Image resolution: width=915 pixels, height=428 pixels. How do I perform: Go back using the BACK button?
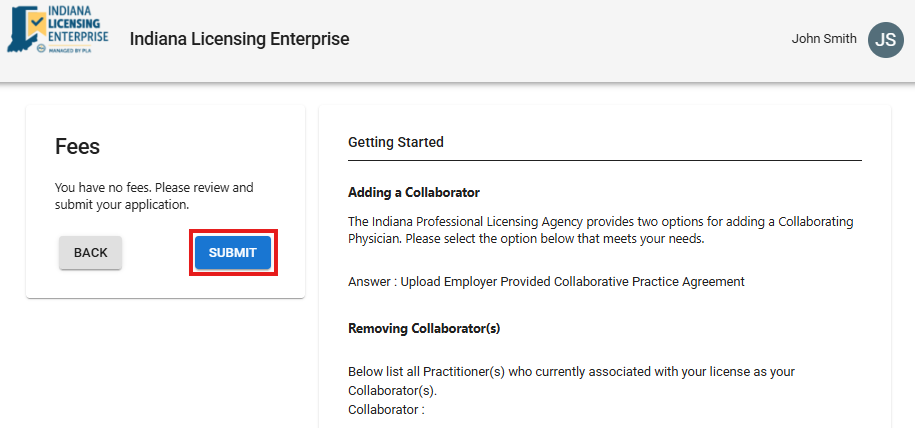(90, 253)
